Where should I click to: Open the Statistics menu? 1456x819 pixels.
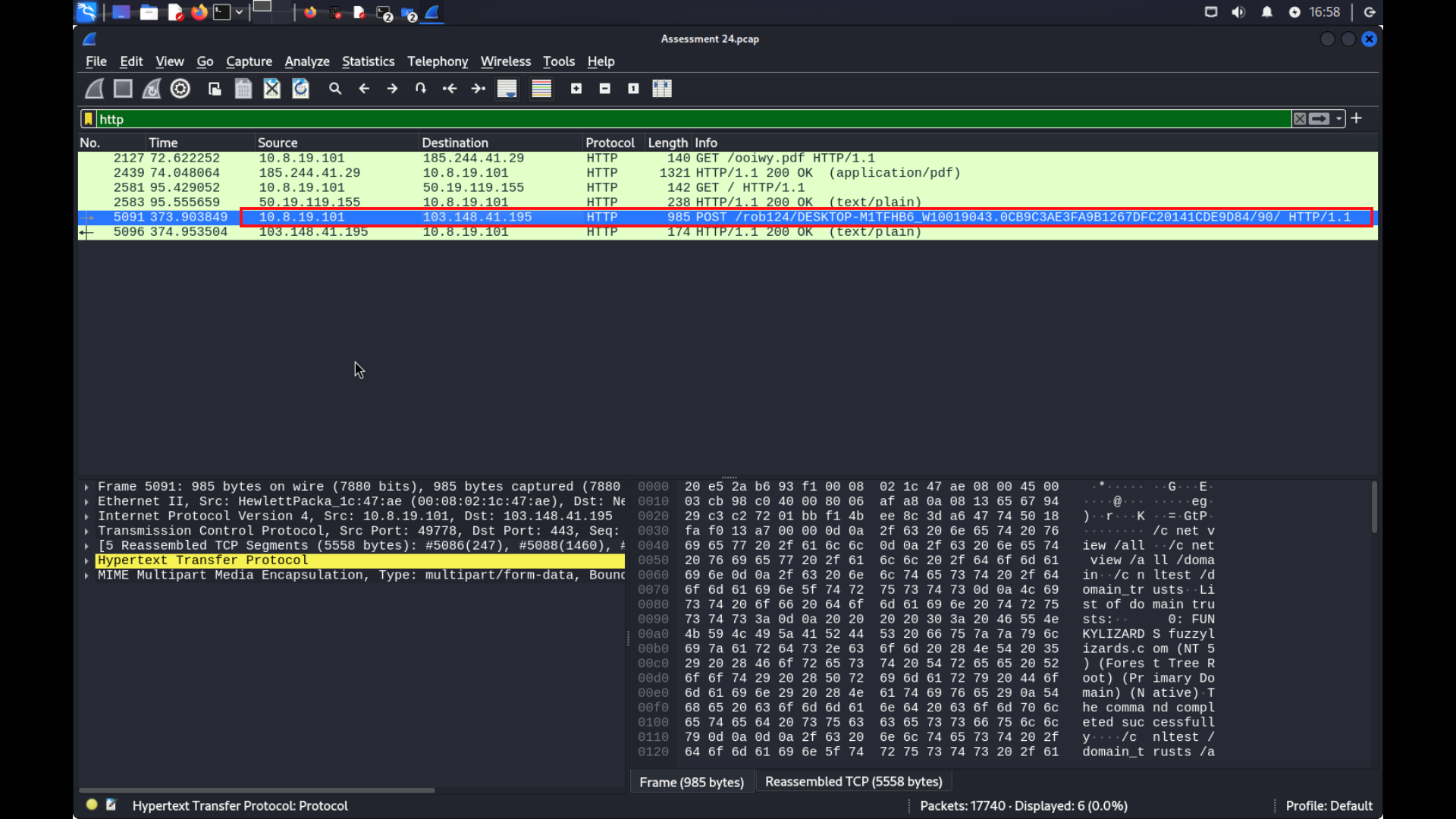tap(368, 61)
